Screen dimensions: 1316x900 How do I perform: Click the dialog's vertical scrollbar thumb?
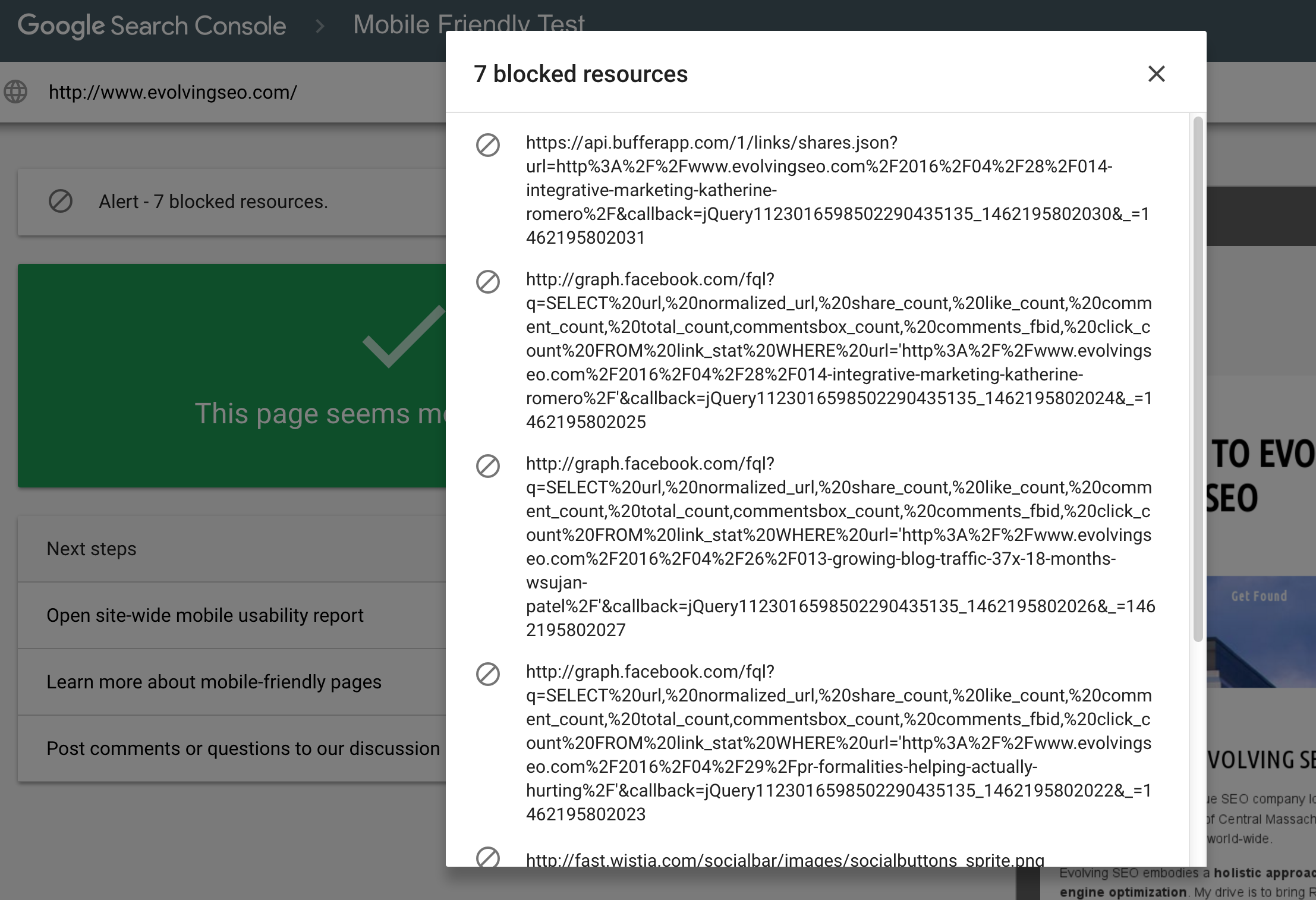[x=1198, y=380]
